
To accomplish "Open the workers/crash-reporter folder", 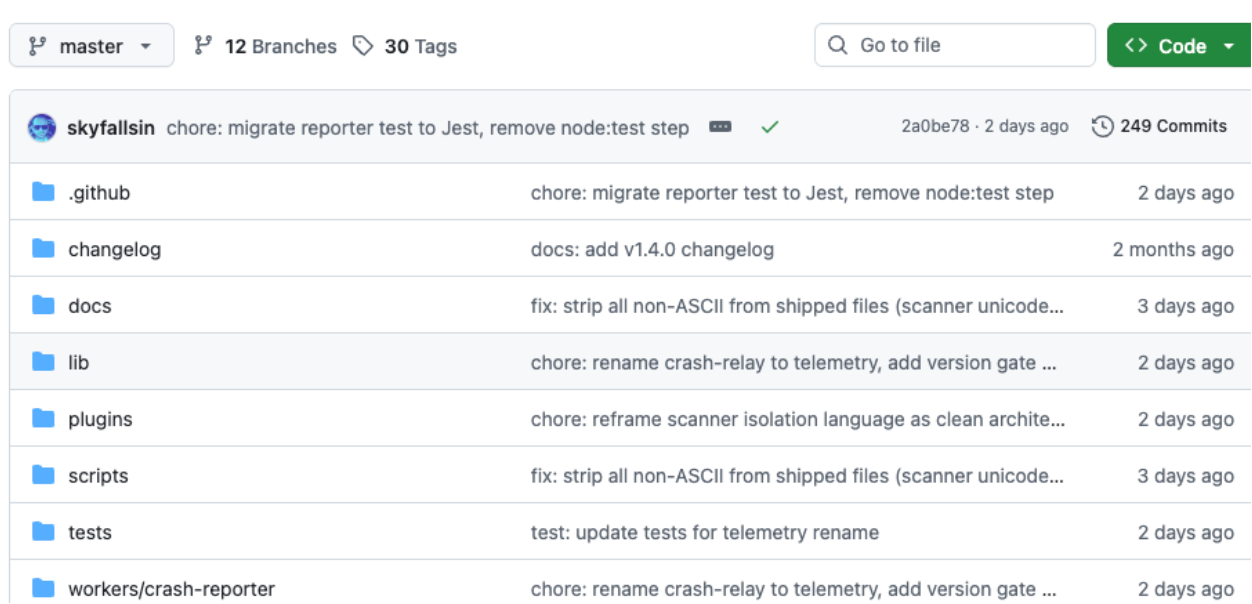I will coord(171,589).
